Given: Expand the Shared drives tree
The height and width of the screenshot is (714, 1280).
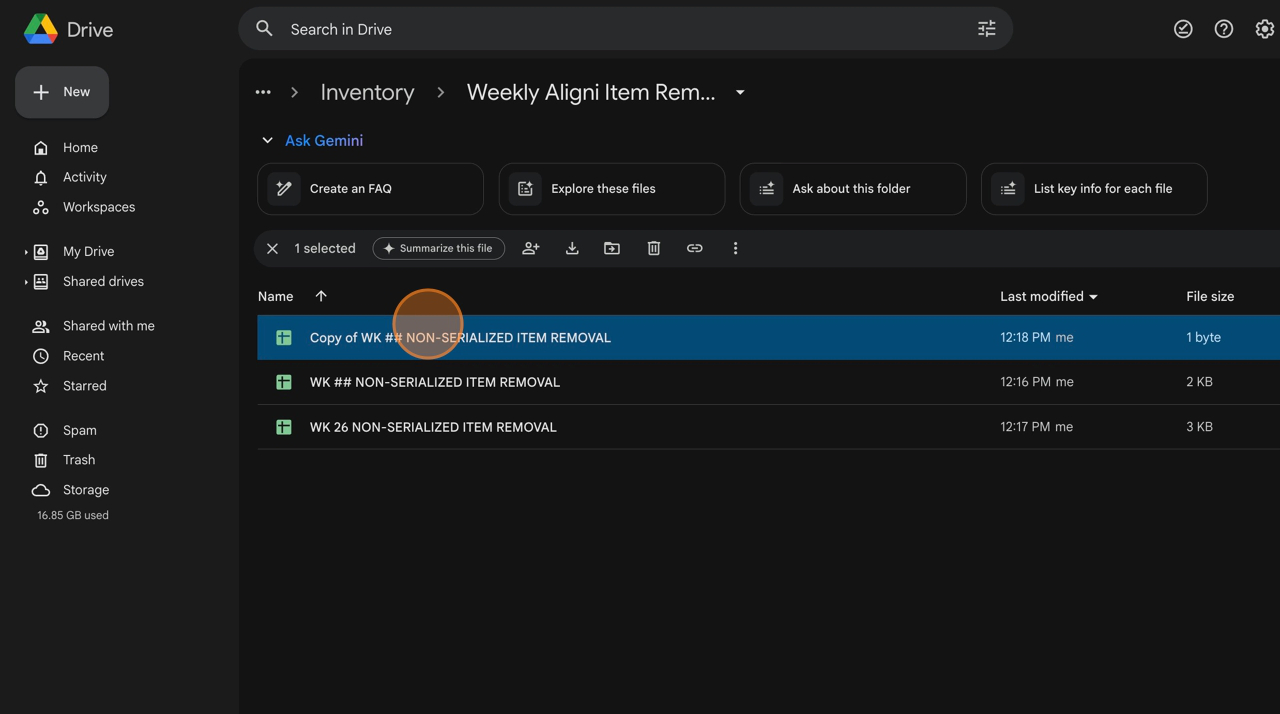Looking at the screenshot, I should (x=26, y=282).
